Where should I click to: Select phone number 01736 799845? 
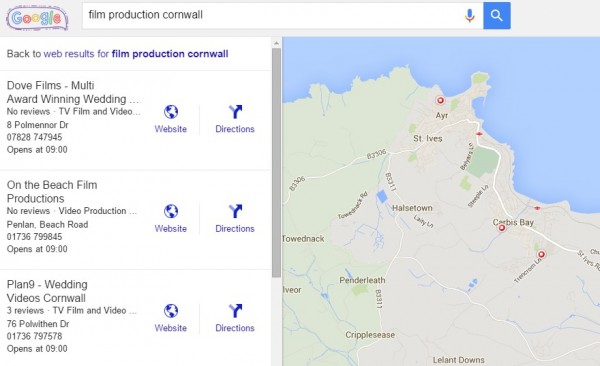[34, 237]
